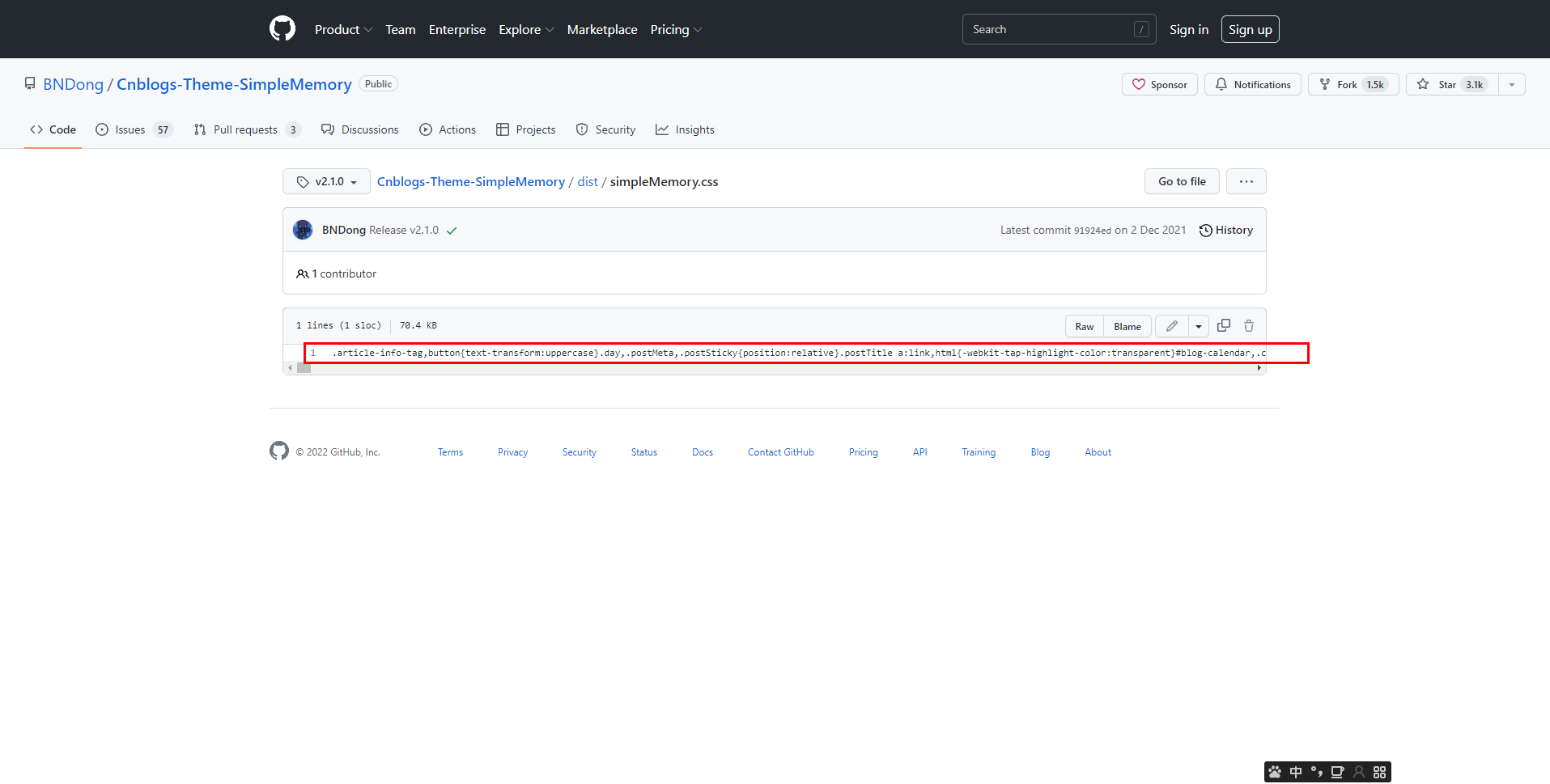Screen dimensions: 1550x784
Task: Open the Actions tab
Action: click(x=448, y=129)
